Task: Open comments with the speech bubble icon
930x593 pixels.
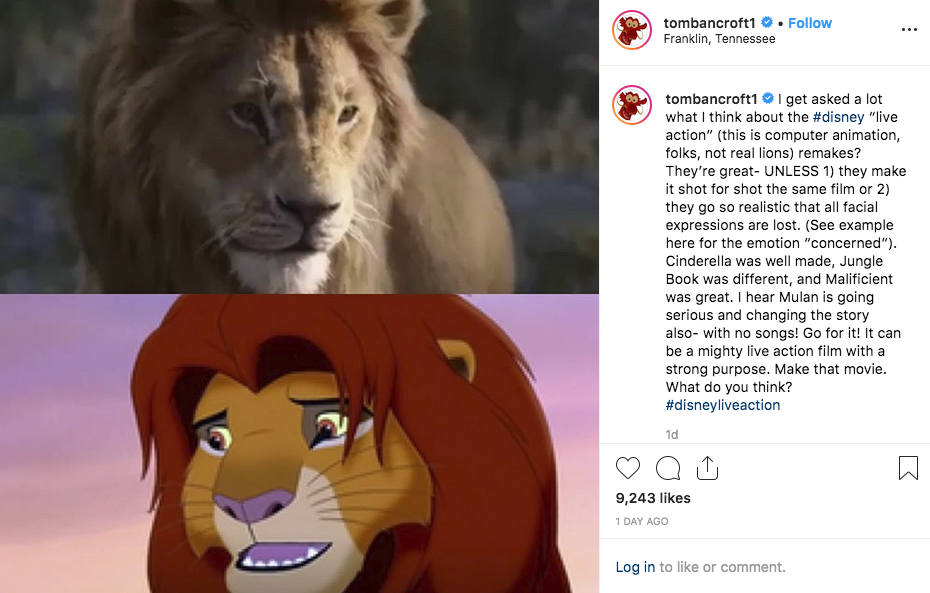Action: pyautogui.click(x=668, y=468)
